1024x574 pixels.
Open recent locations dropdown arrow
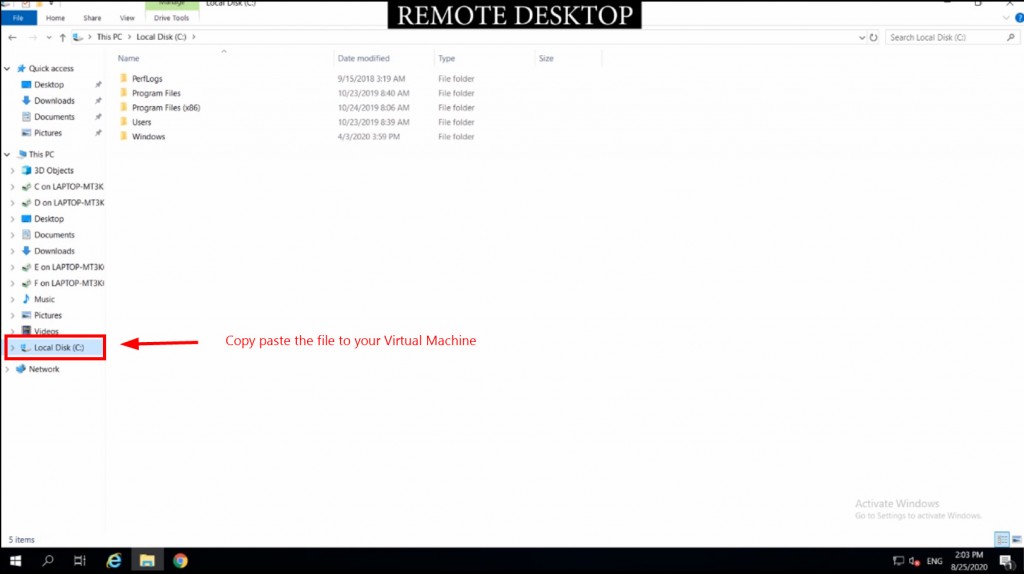click(x=49, y=37)
